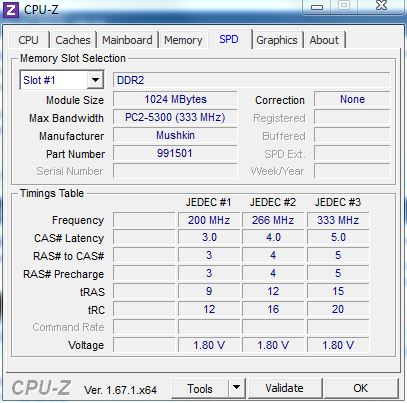
Task: Open the Tools dropdown arrow
Action: point(237,388)
